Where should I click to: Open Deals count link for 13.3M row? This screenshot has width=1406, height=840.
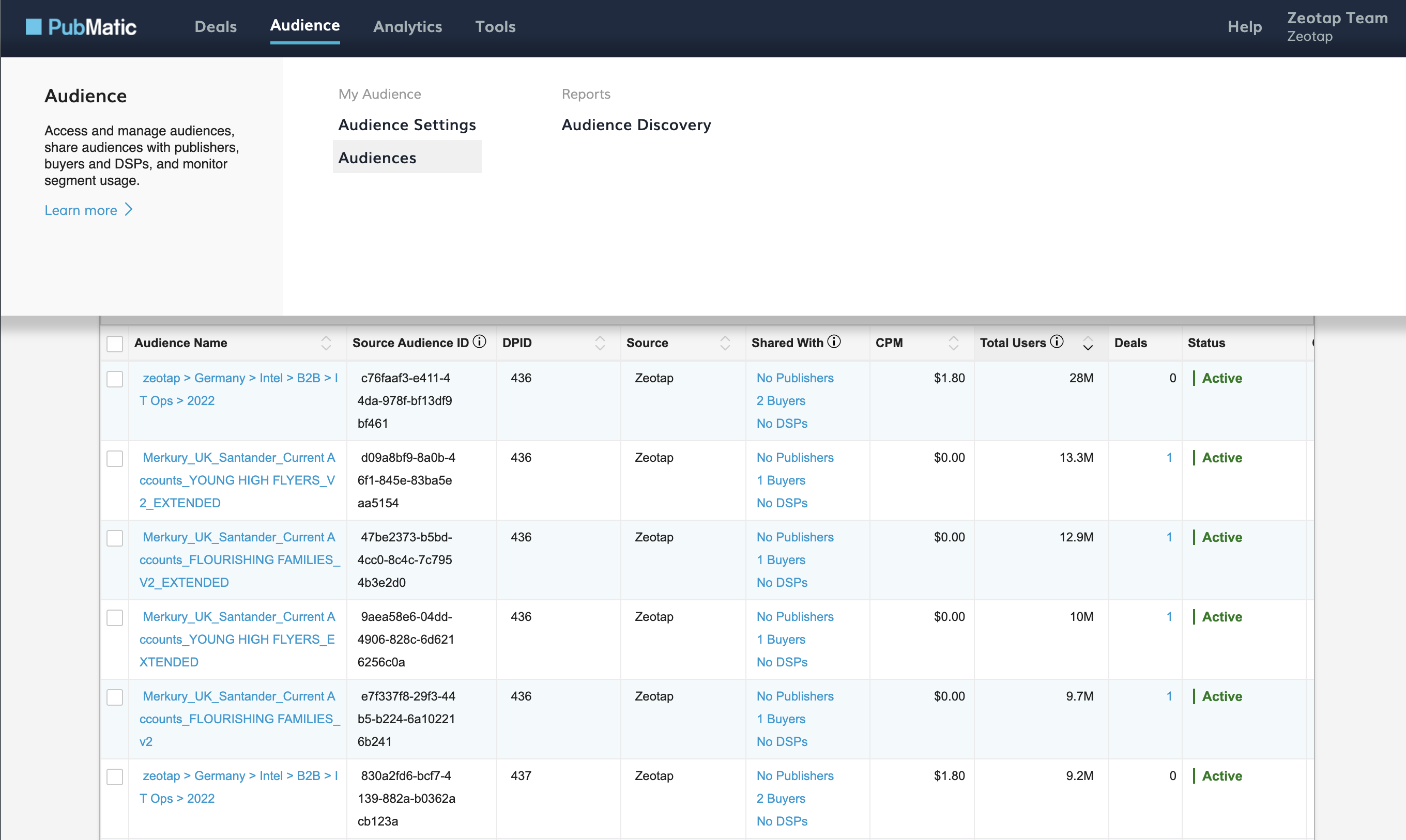pos(1169,457)
